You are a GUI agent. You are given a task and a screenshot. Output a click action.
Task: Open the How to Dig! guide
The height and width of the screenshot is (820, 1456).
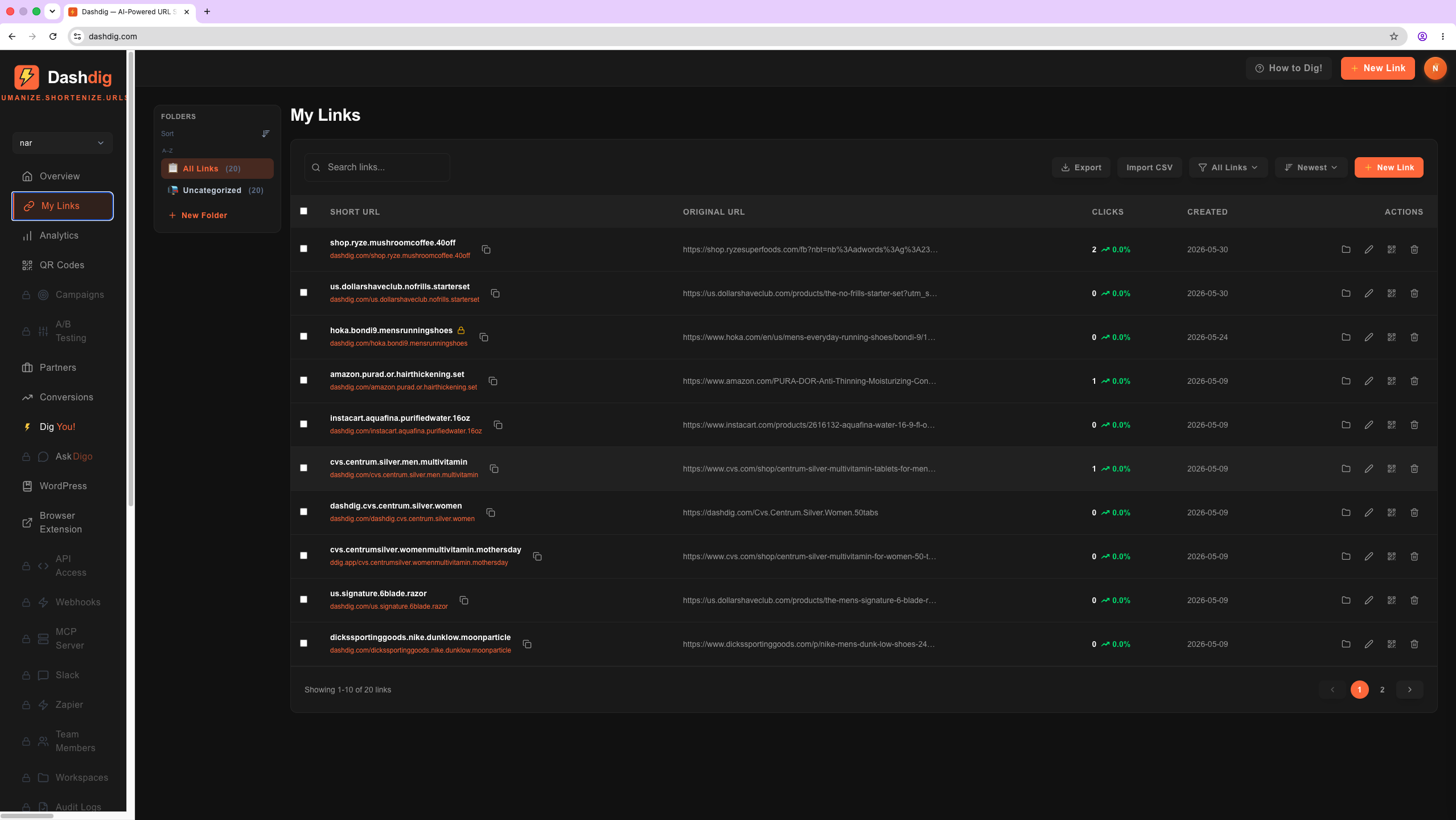[1289, 68]
